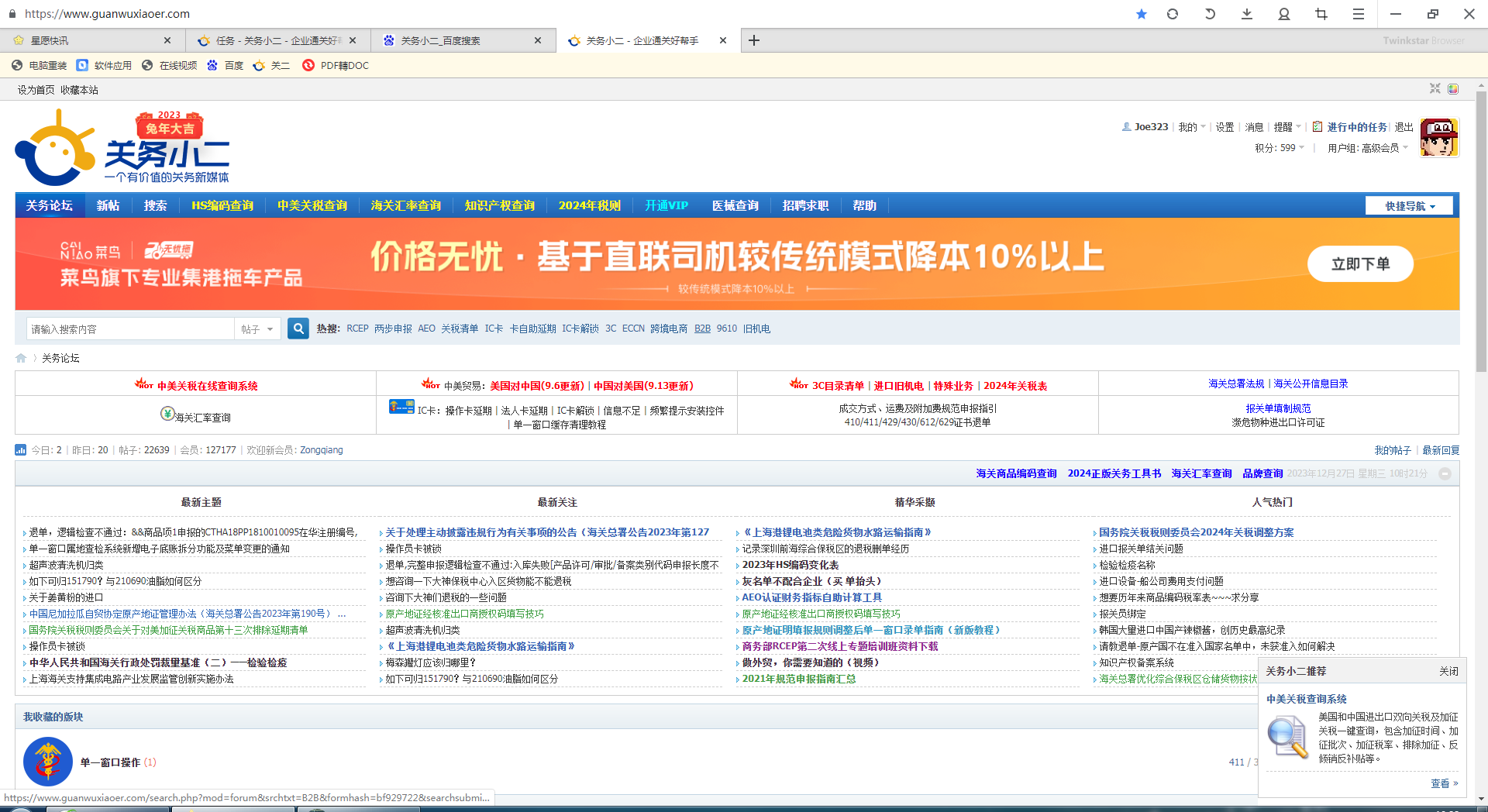
Task: Open 关二 bookmark
Action: point(272,66)
